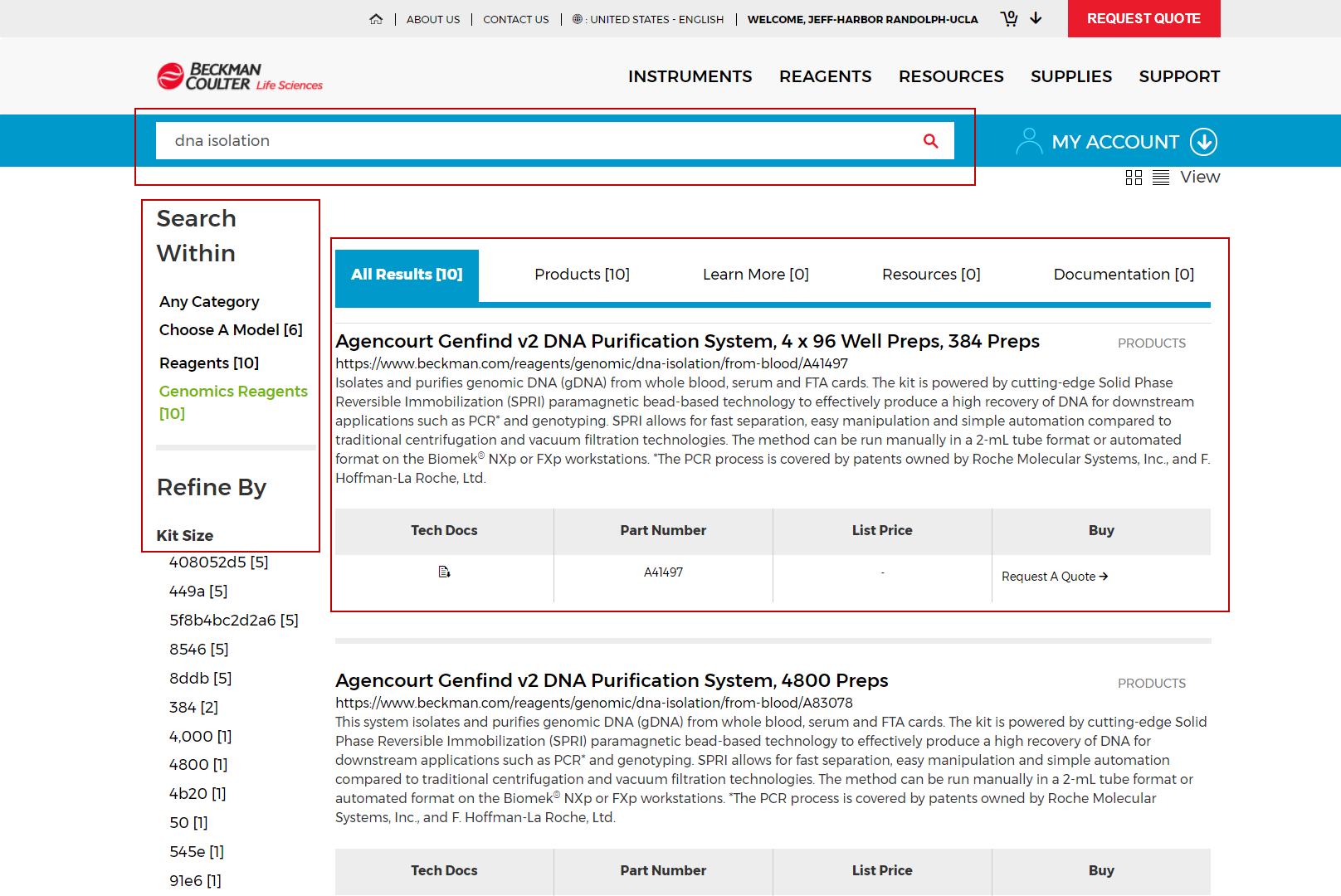Expand My Account circular down arrow
Viewport: 1341px width, 896px height.
coord(1203,142)
